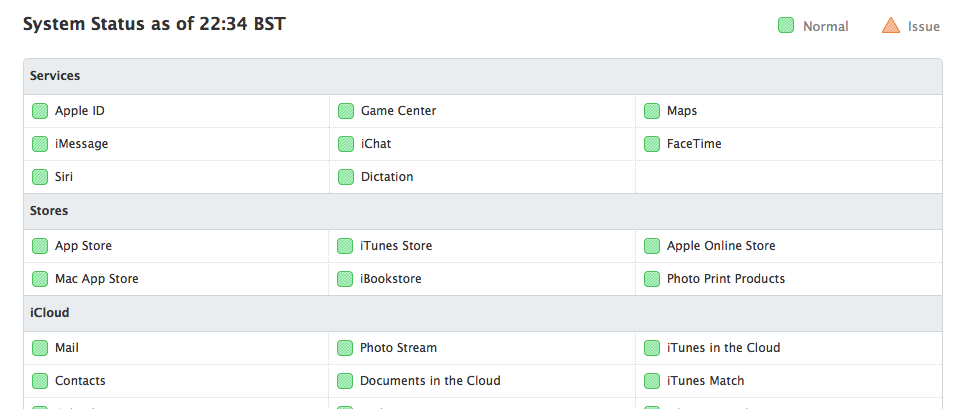
Task: Open the iMessage service status
Action: point(81,144)
